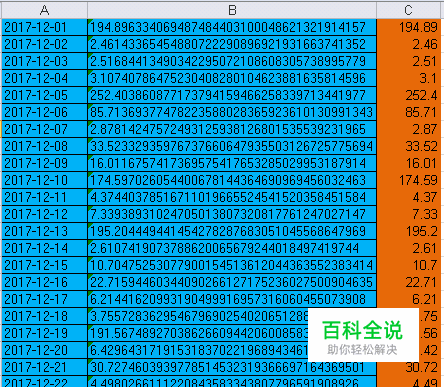Select rounded value 85.71

(408, 112)
